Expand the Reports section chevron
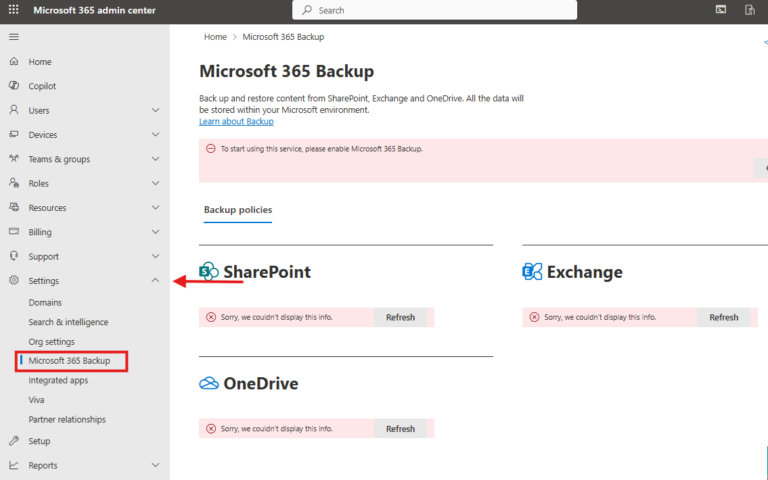Screen dimensions: 768x480 pyautogui.click(x=155, y=465)
